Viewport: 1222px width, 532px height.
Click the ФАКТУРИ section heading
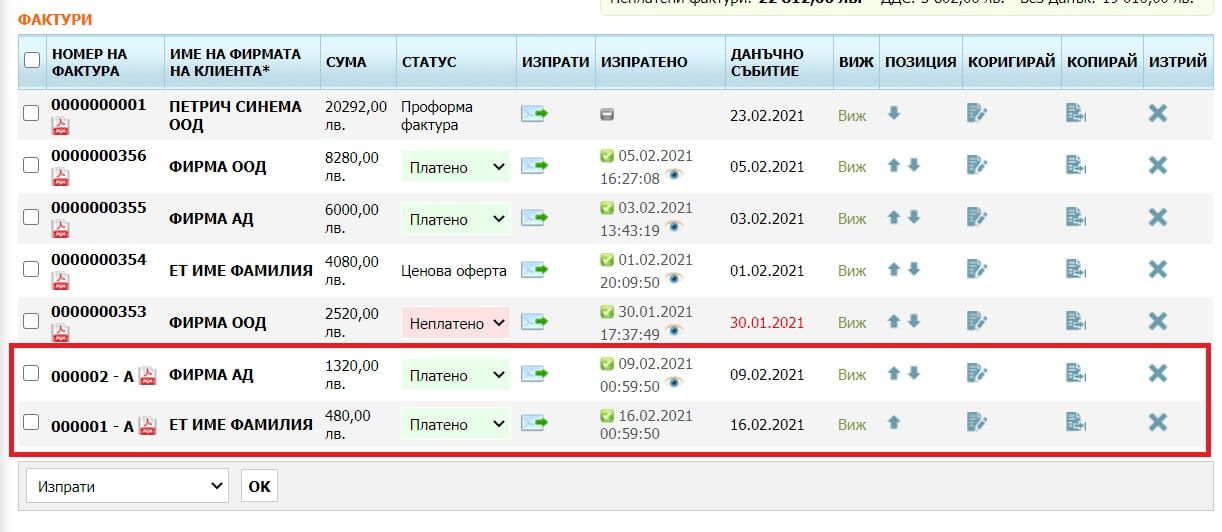55,19
